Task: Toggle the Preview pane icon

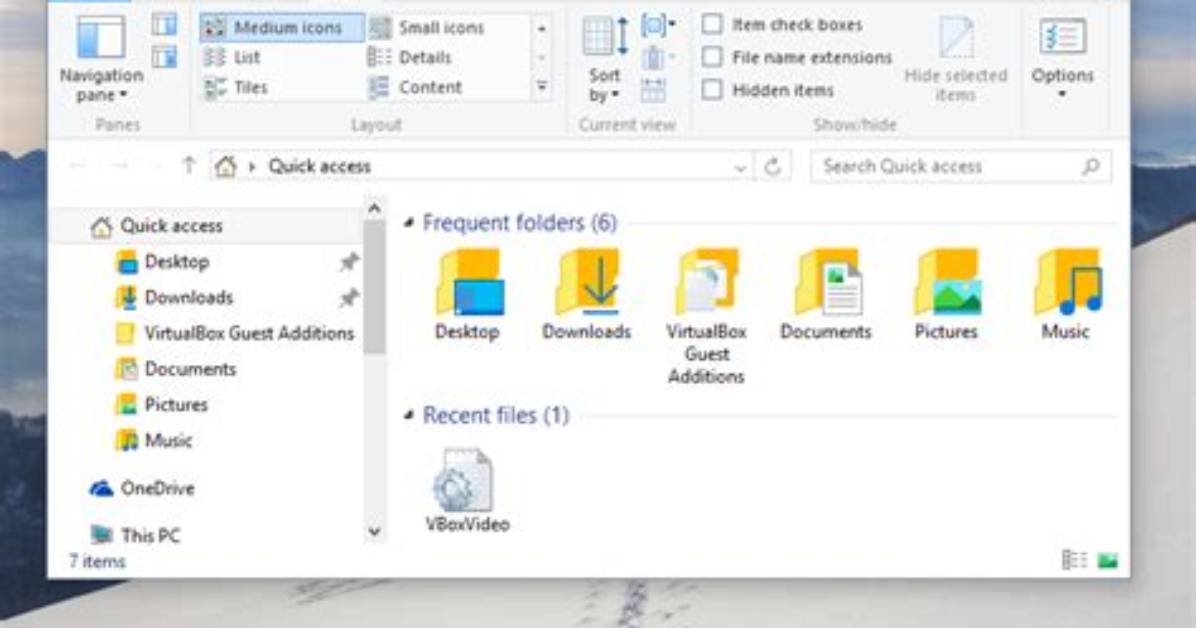Action: [164, 25]
